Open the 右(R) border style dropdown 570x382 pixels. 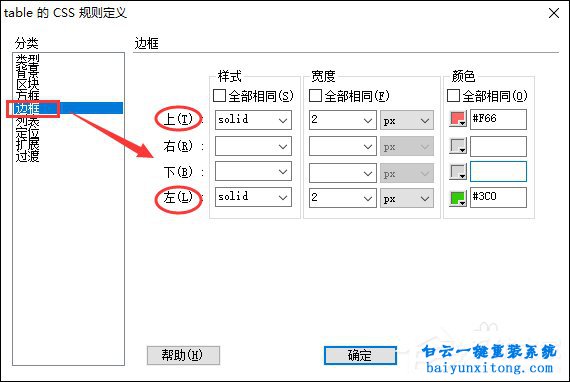pyautogui.click(x=253, y=146)
